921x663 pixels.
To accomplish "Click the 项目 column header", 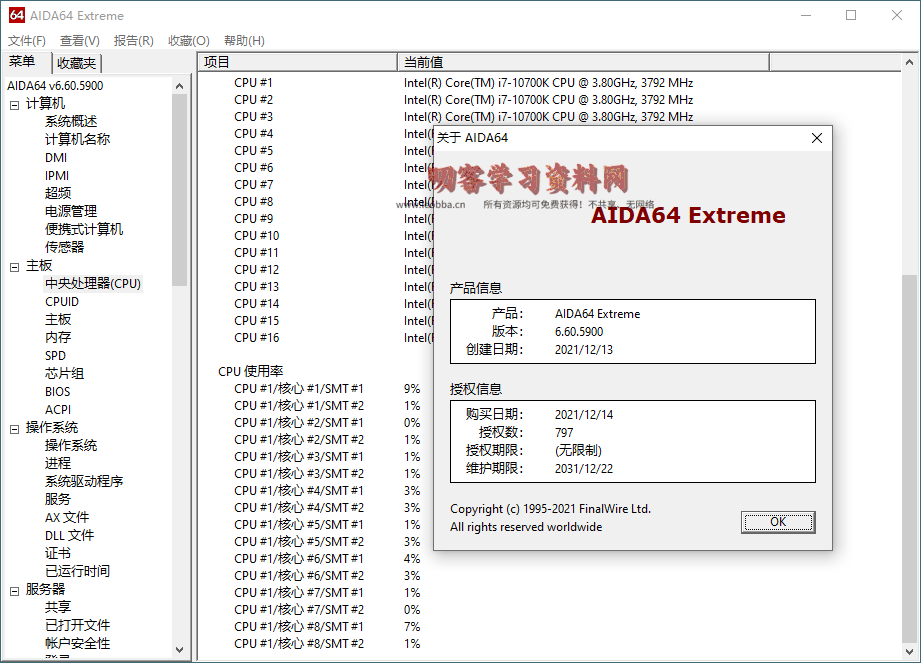I will click(x=296, y=62).
